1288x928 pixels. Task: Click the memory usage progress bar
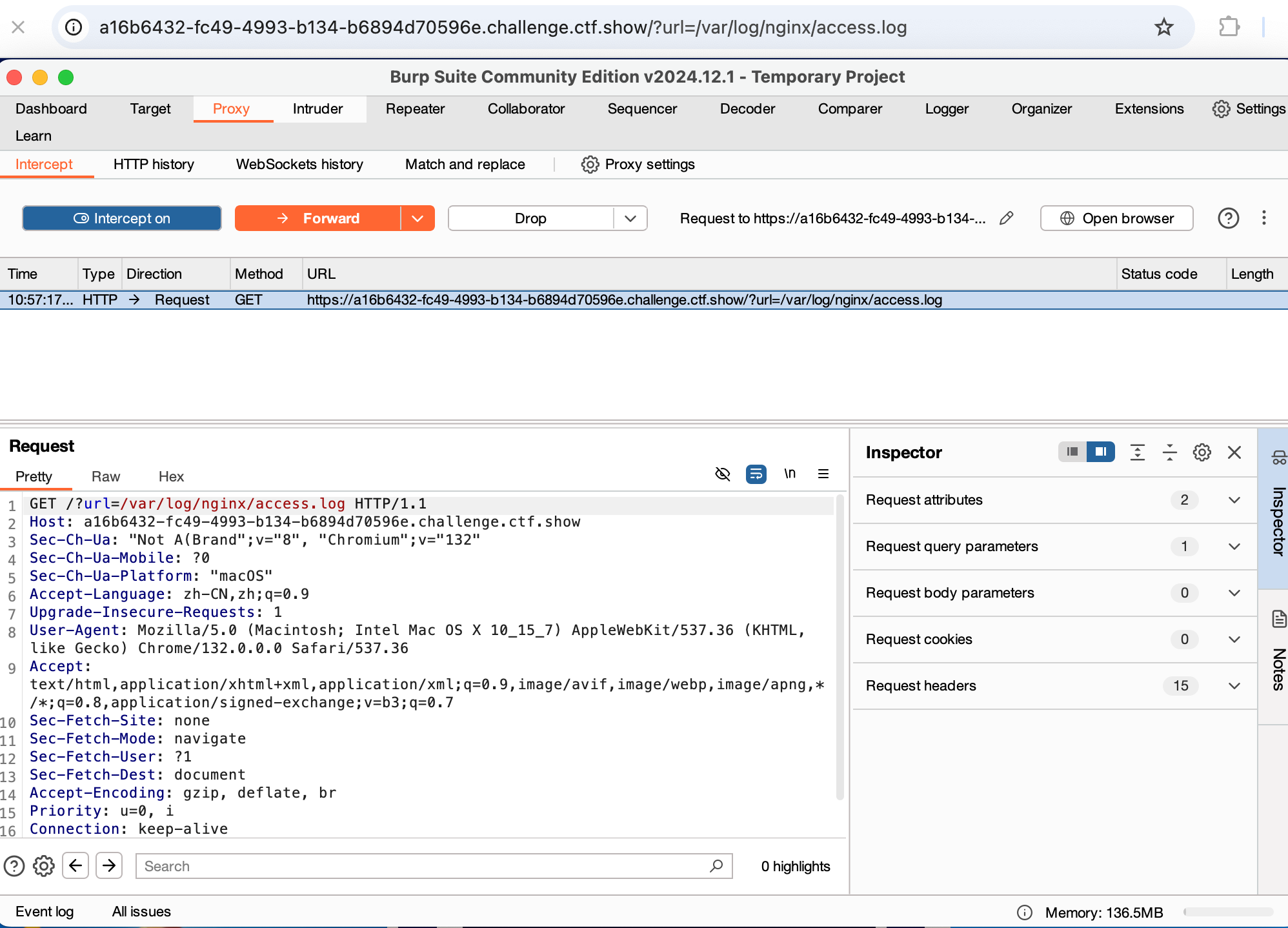tap(1228, 912)
